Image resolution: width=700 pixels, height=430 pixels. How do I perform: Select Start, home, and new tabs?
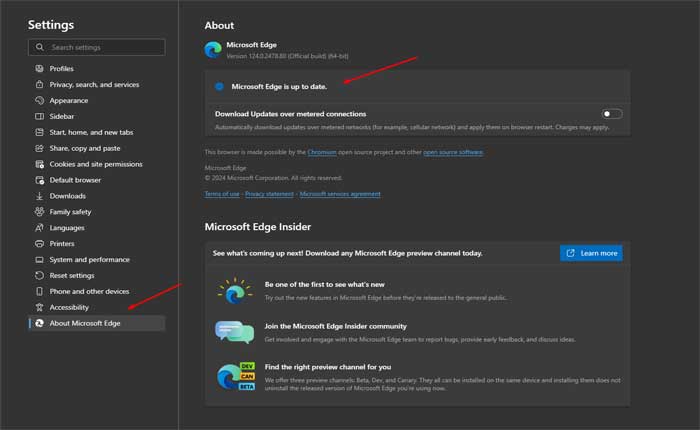point(91,132)
